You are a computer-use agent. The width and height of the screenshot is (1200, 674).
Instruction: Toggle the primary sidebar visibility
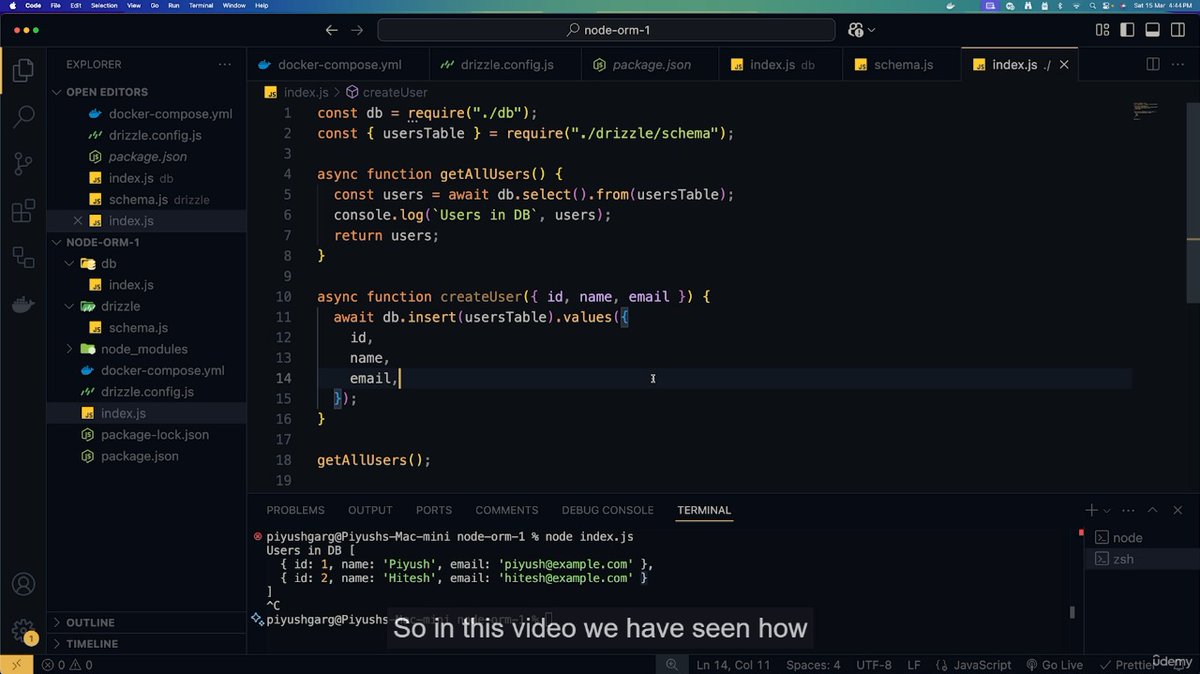(1129, 30)
